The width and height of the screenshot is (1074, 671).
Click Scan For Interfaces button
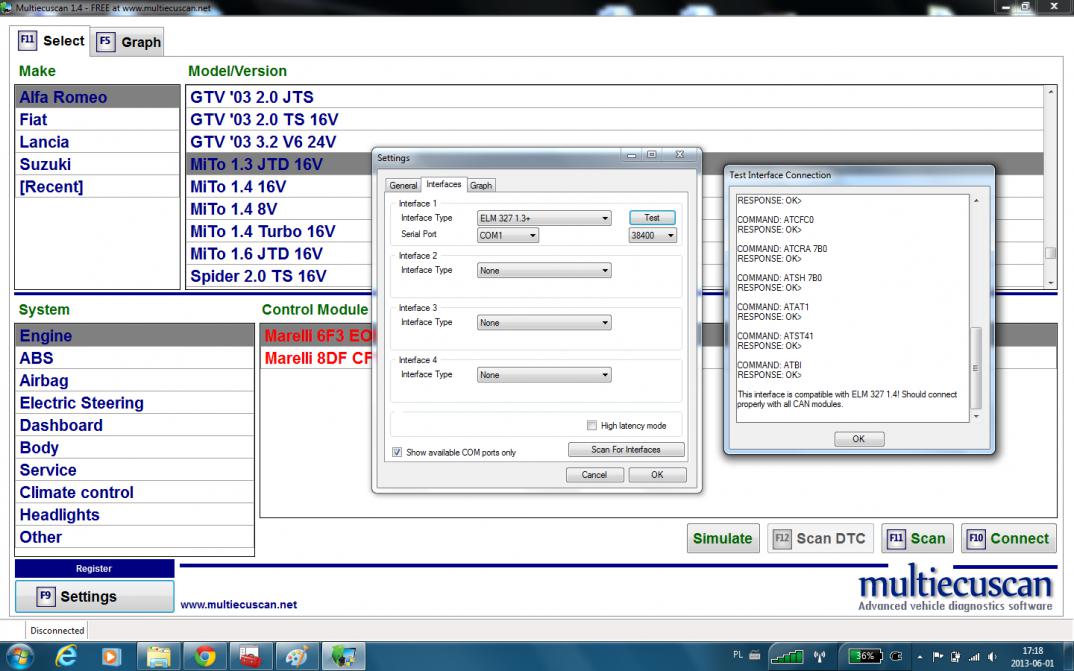click(x=626, y=449)
